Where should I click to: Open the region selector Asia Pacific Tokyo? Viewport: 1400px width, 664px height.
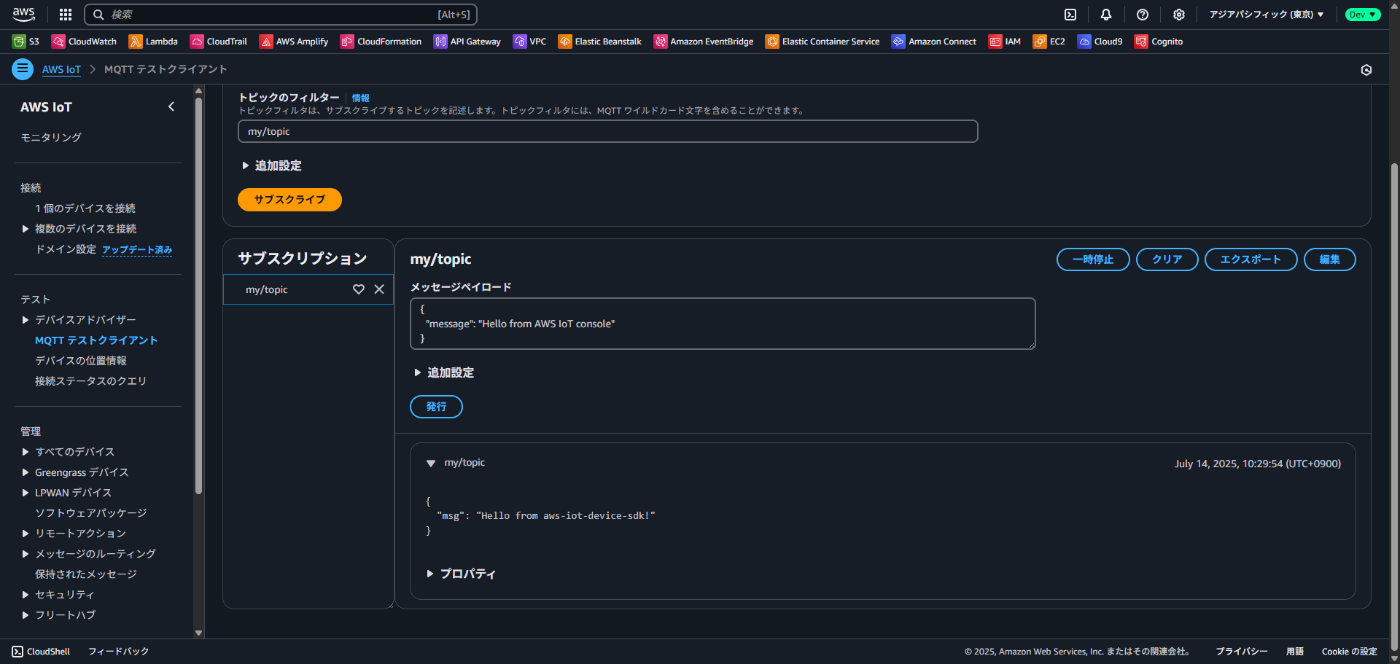tap(1266, 15)
